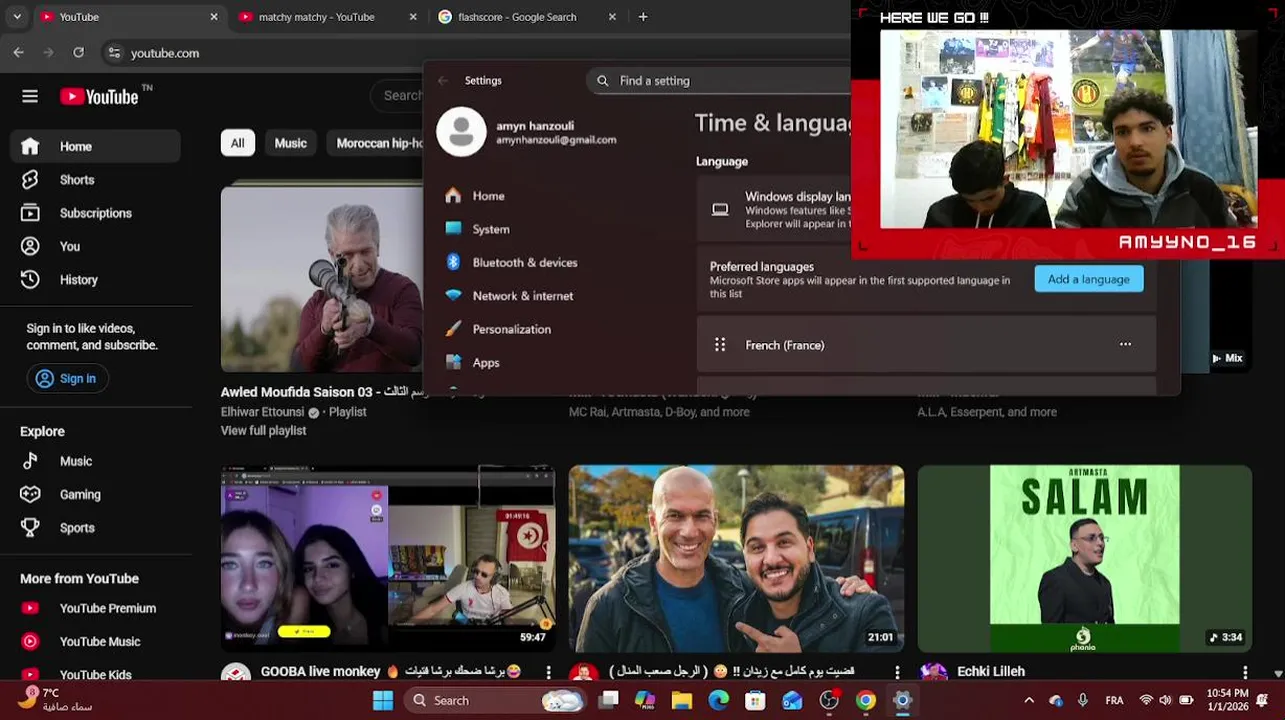This screenshot has width=1285, height=720.
Task: Open Subscriptions in YouTube sidebar
Action: pos(96,213)
